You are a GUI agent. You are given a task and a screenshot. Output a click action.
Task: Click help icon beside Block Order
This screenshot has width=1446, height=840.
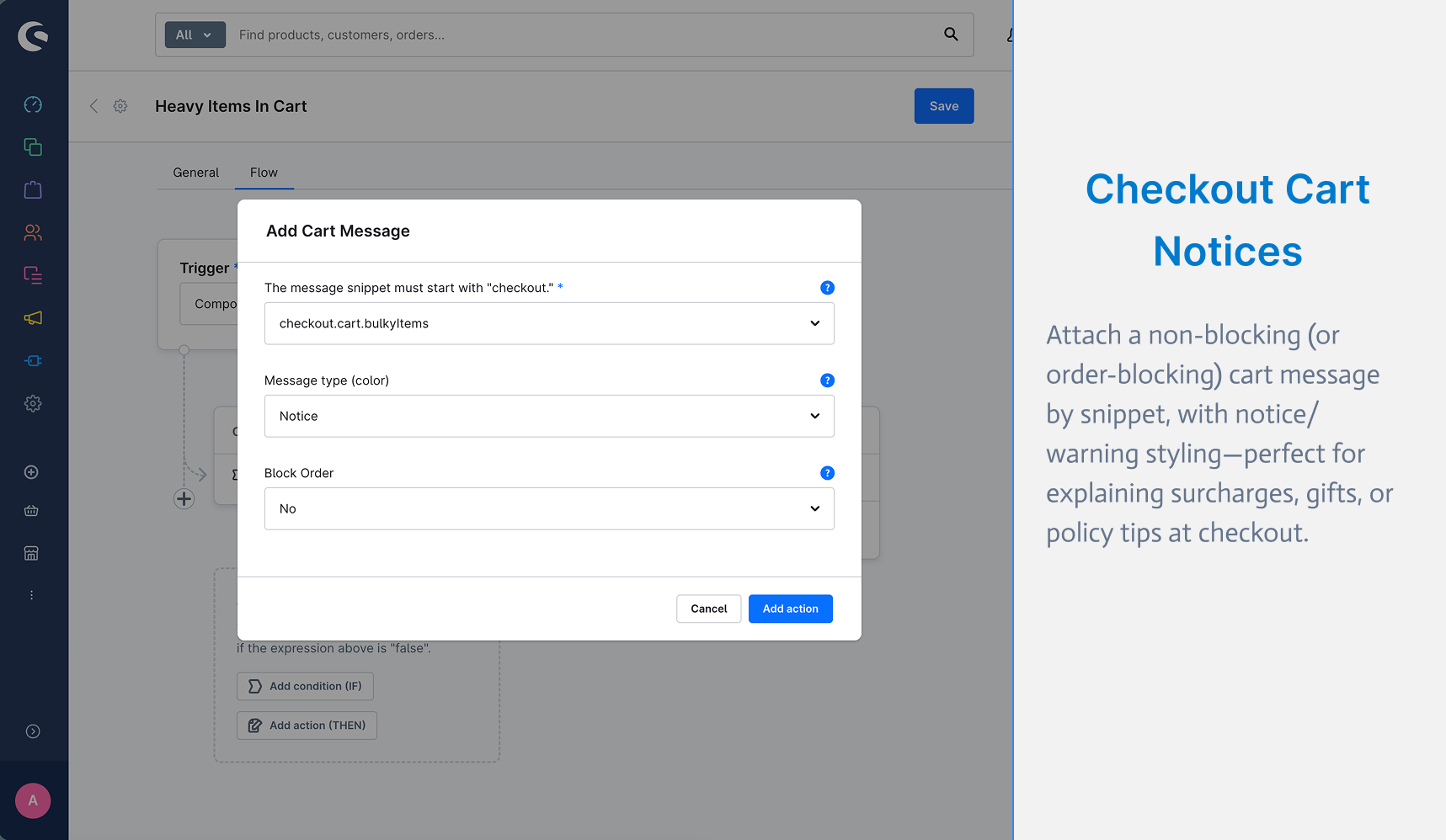point(827,473)
